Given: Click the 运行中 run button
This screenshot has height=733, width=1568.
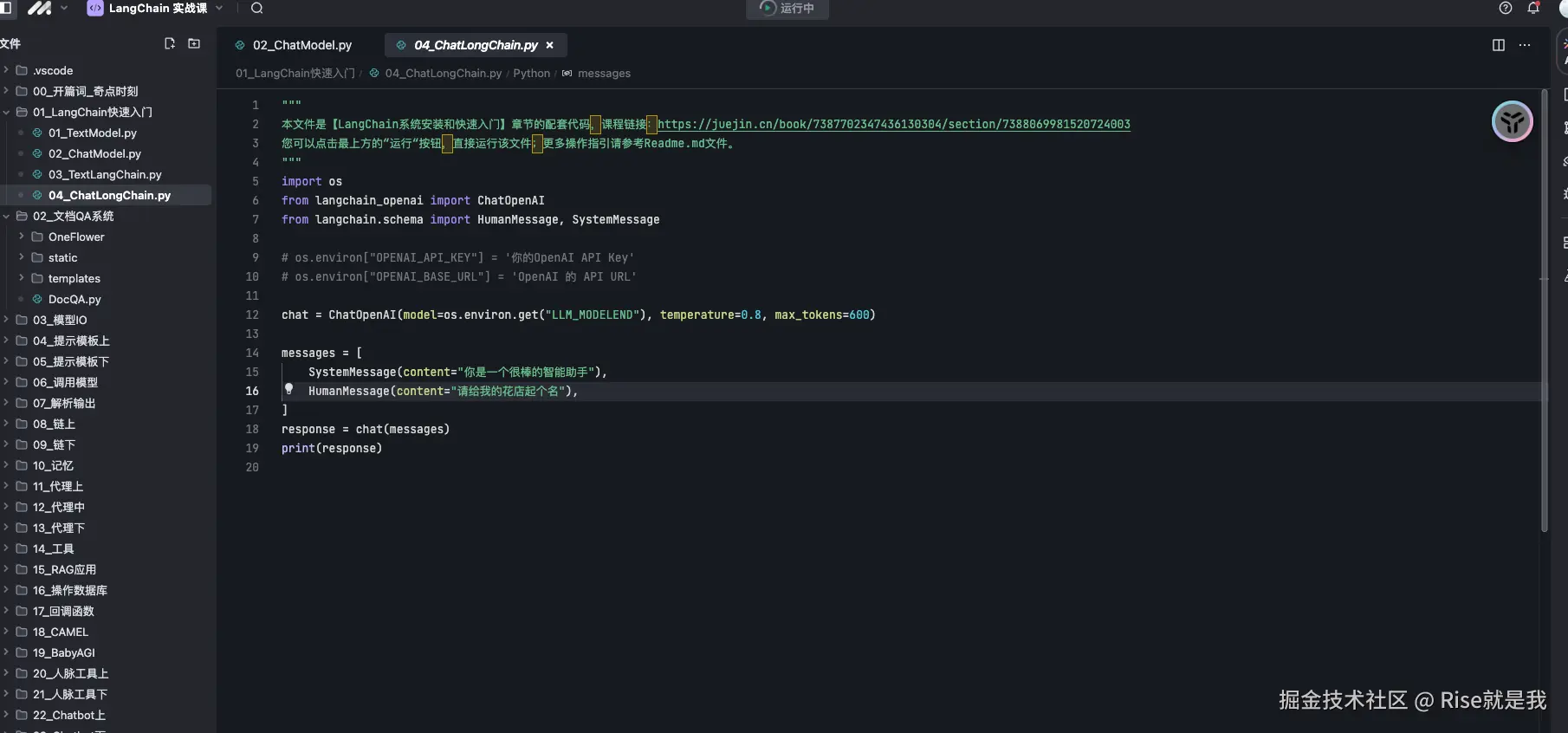Looking at the screenshot, I should (787, 8).
